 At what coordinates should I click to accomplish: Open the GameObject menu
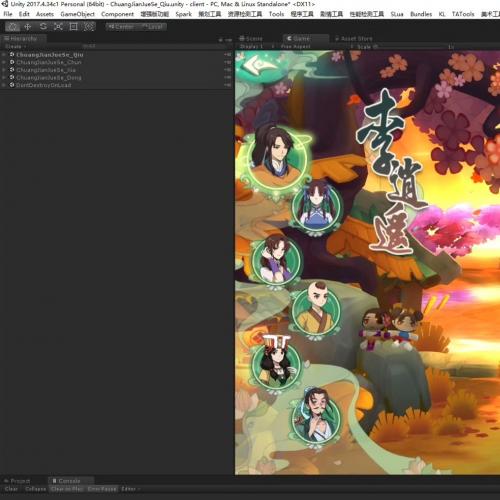point(77,14)
